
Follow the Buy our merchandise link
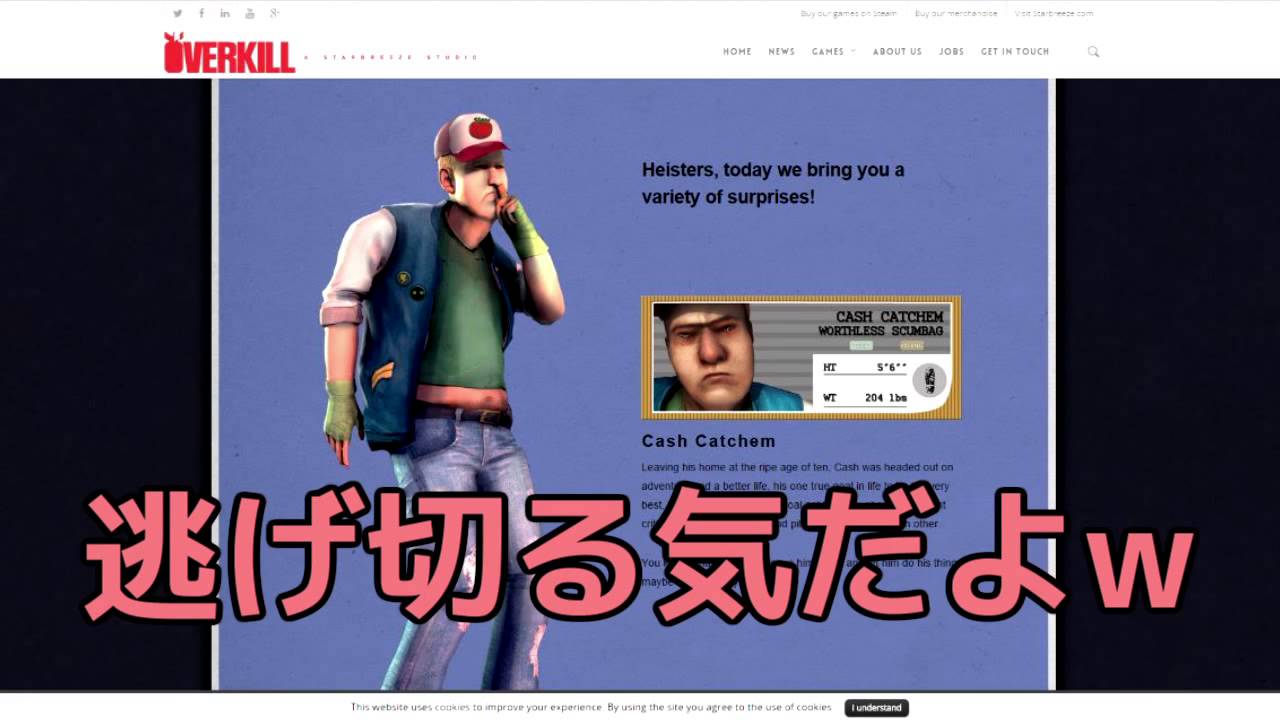(x=956, y=14)
